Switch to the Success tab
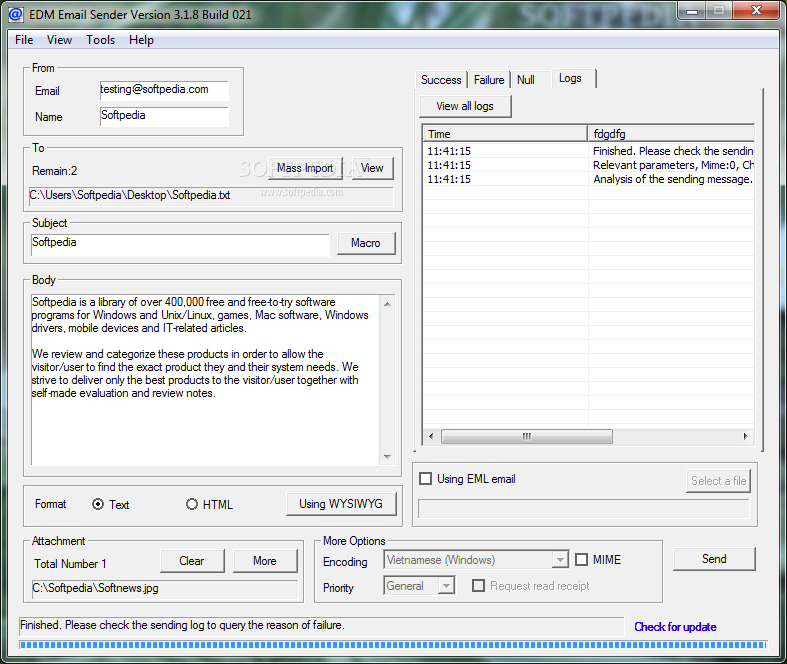The height and width of the screenshot is (664, 787). click(441, 80)
